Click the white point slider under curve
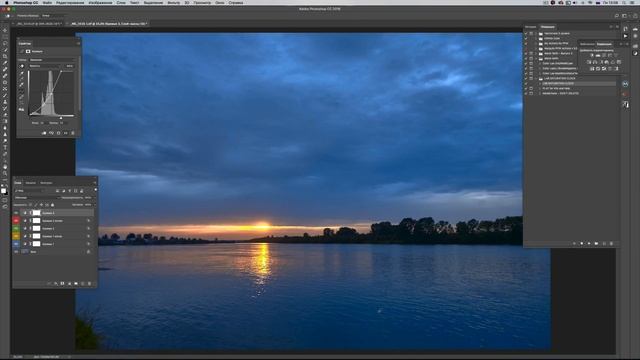This screenshot has height=360, width=640. pos(61,118)
